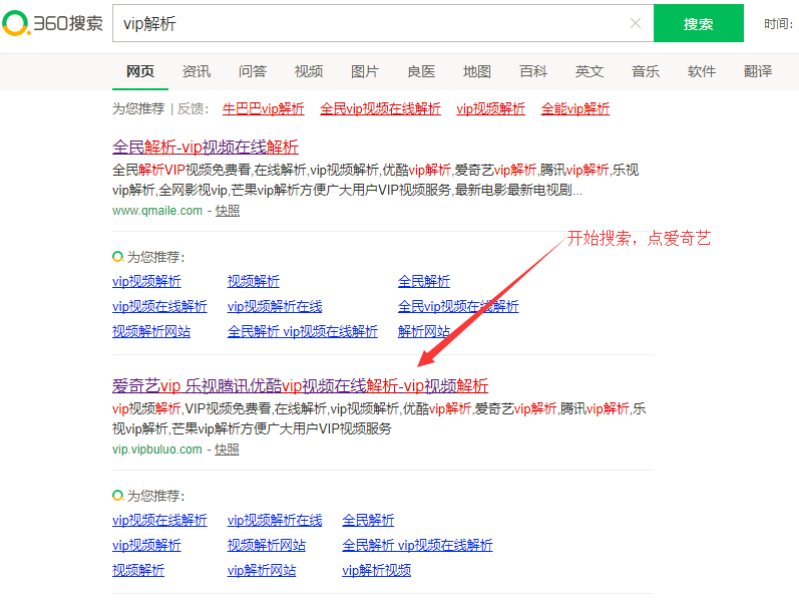Screen dimensions: 799x600
Task: Open result 全民解析-vip视频在线解析
Action: tap(205, 147)
